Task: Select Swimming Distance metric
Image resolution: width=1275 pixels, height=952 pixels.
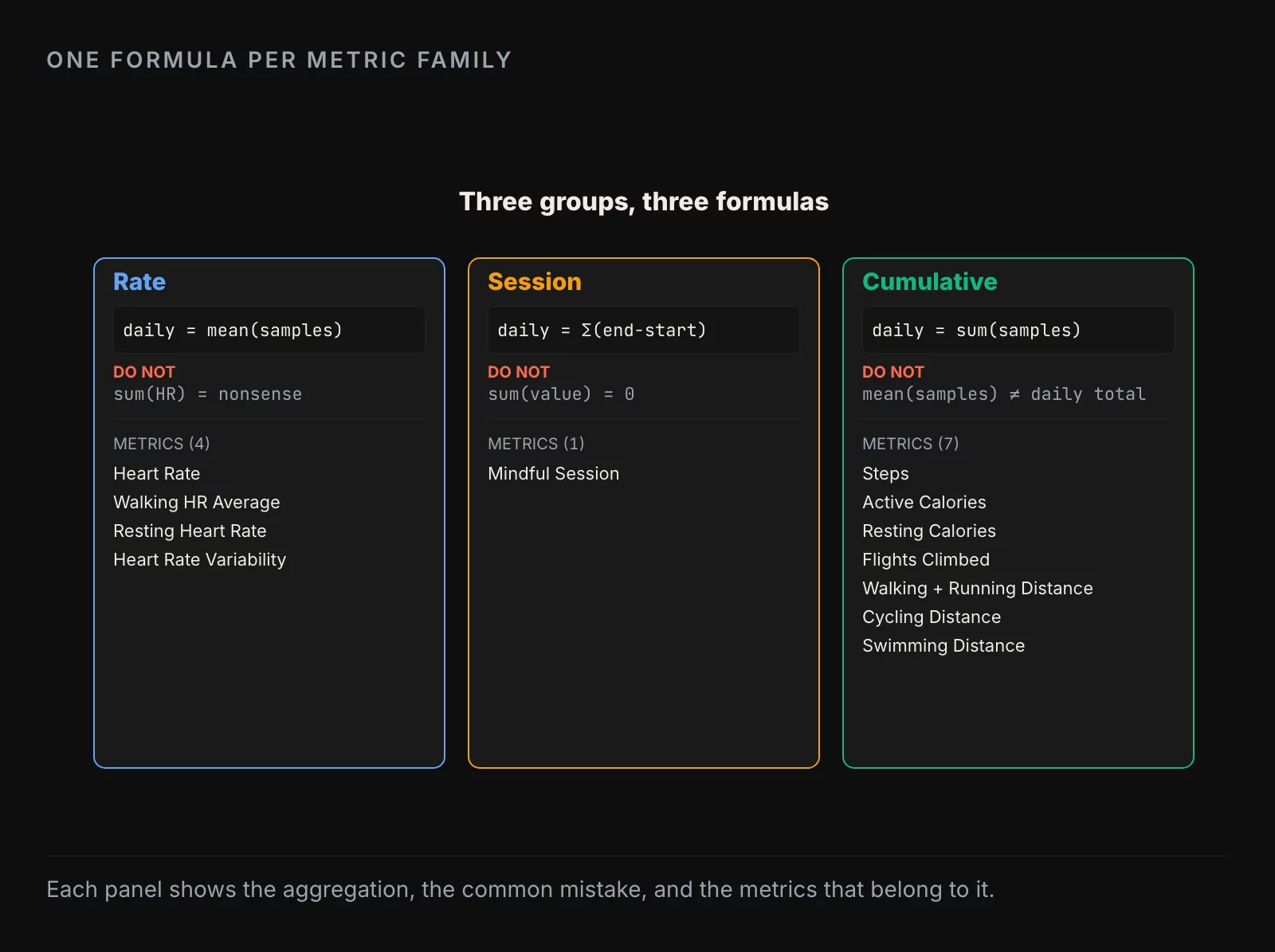Action: (943, 645)
